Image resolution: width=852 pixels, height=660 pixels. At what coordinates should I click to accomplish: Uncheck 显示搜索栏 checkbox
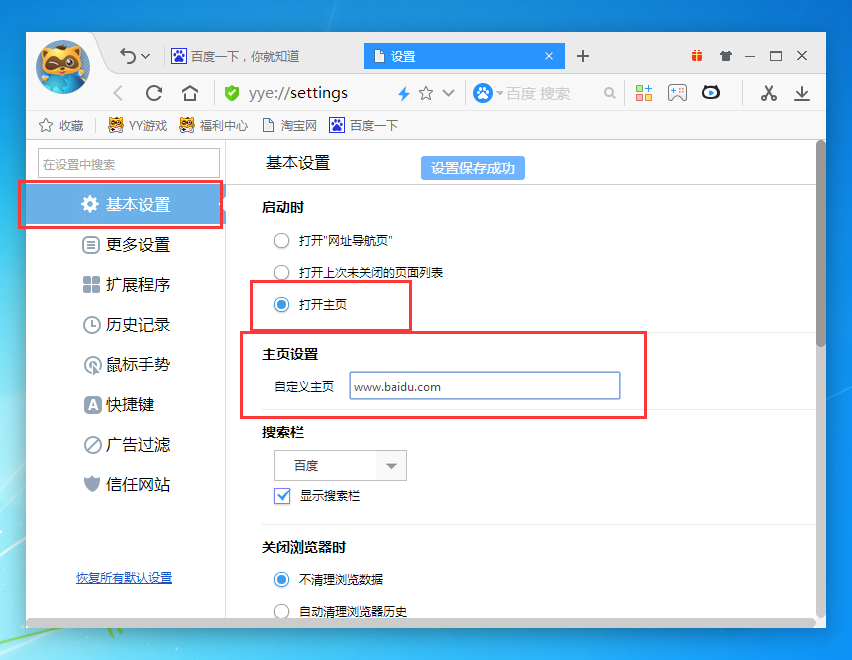(282, 495)
